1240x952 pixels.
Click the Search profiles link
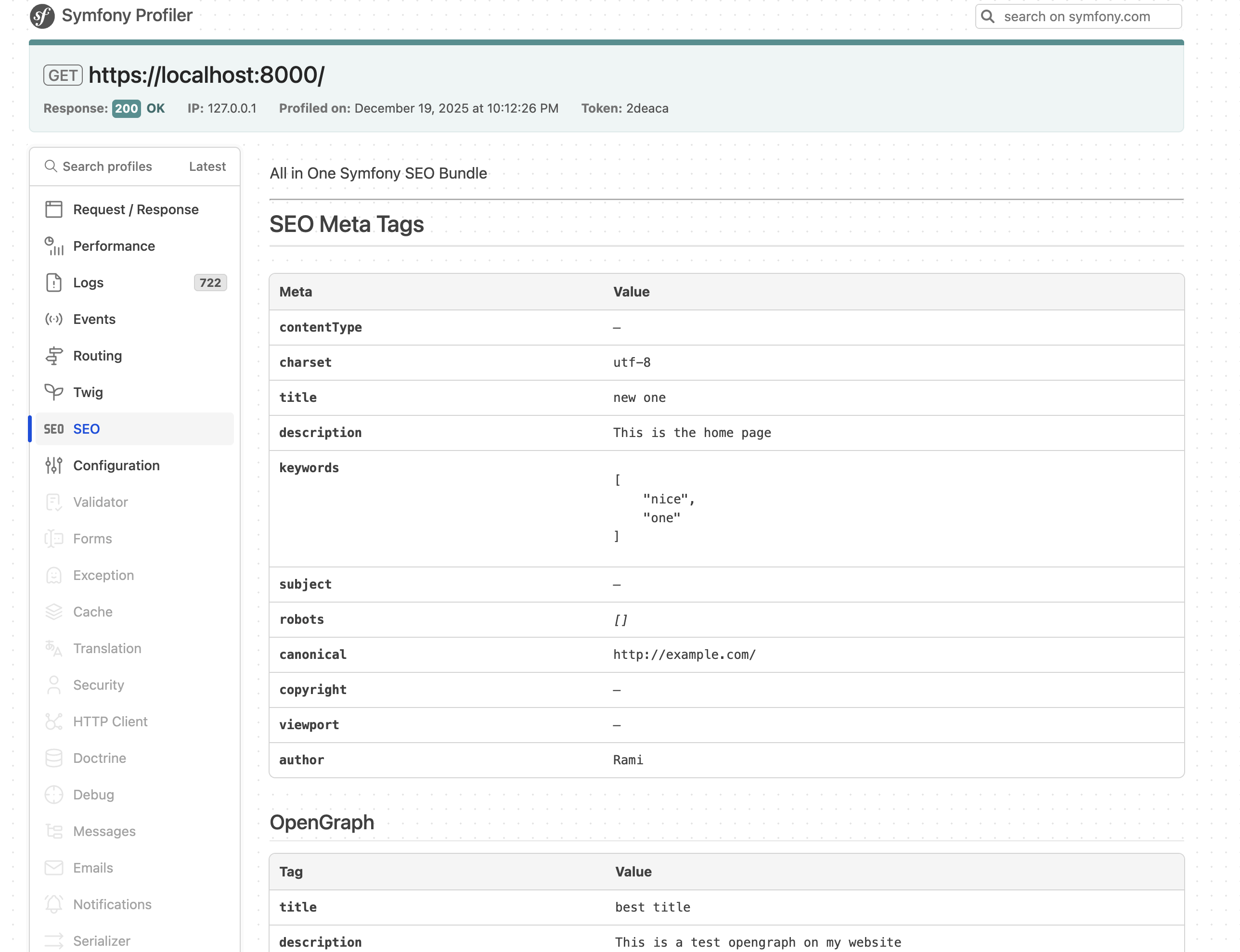[x=106, y=167]
